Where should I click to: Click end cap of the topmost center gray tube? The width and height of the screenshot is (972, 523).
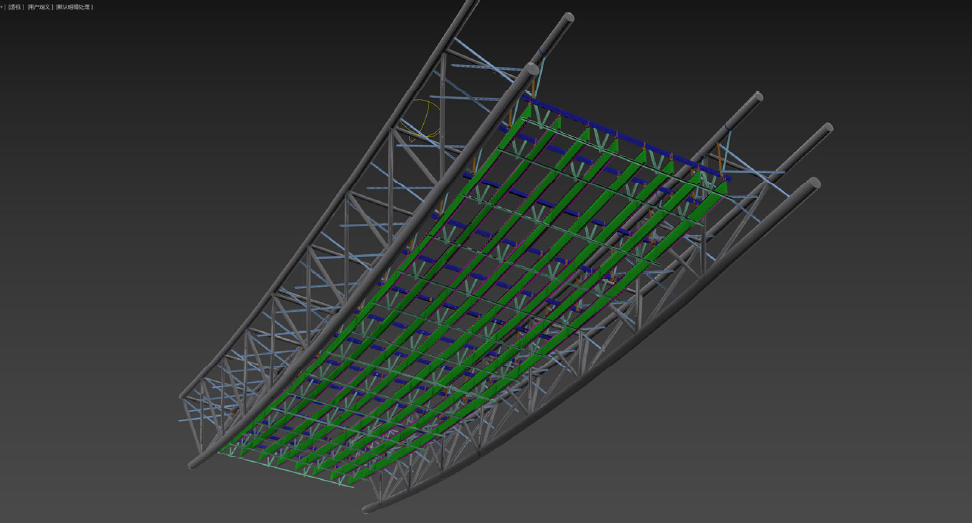[568, 18]
